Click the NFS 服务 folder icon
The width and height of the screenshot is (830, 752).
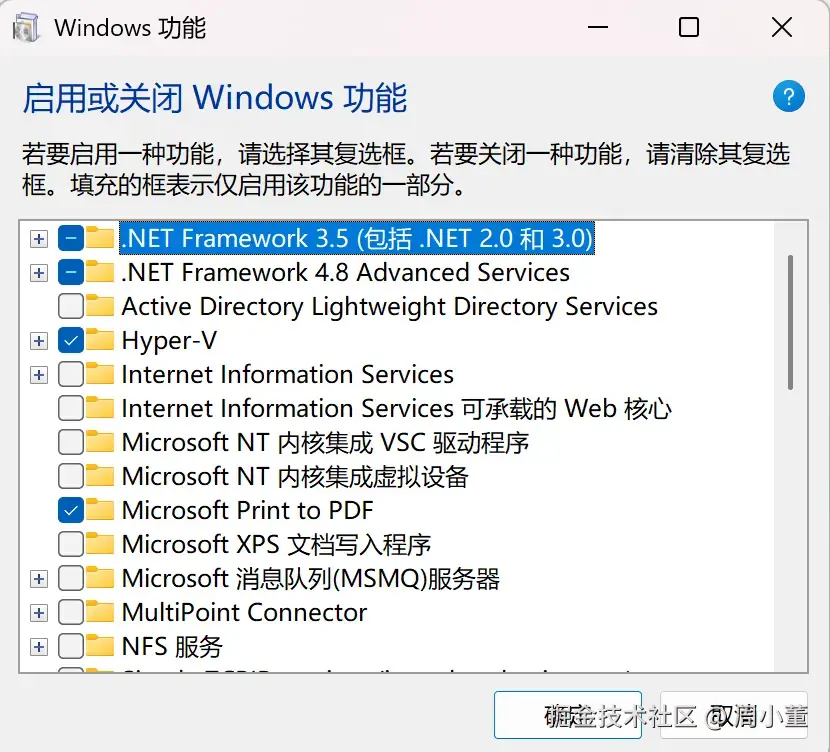100,646
